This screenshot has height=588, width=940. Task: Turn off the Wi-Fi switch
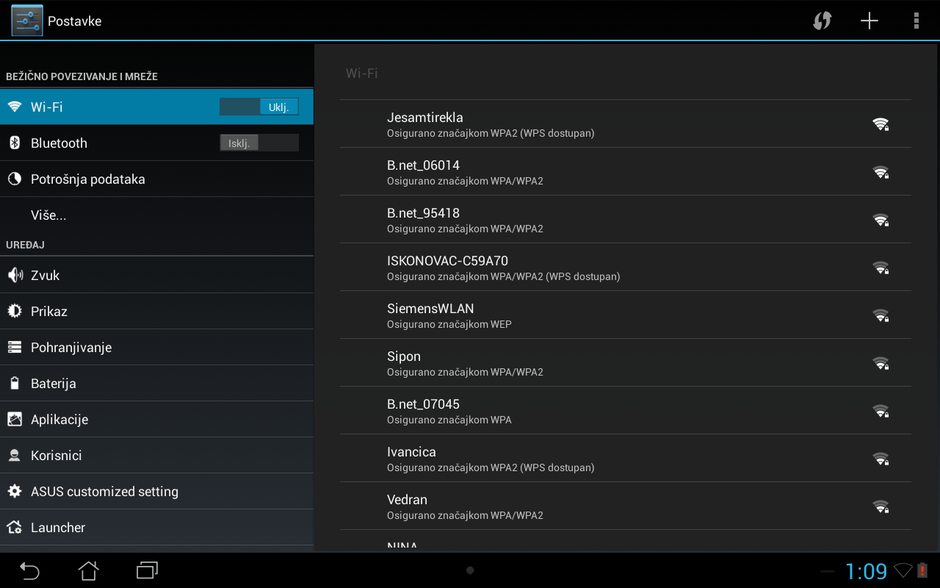coord(259,107)
